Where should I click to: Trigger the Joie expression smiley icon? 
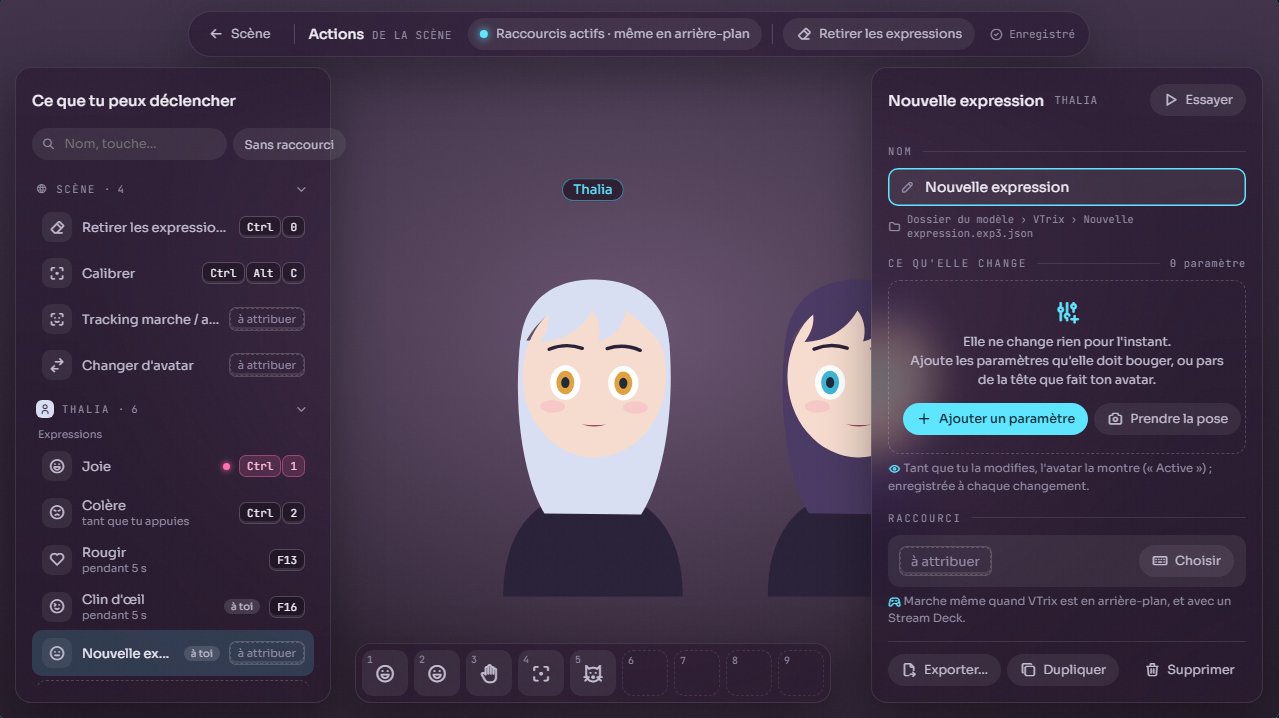click(x=57, y=466)
